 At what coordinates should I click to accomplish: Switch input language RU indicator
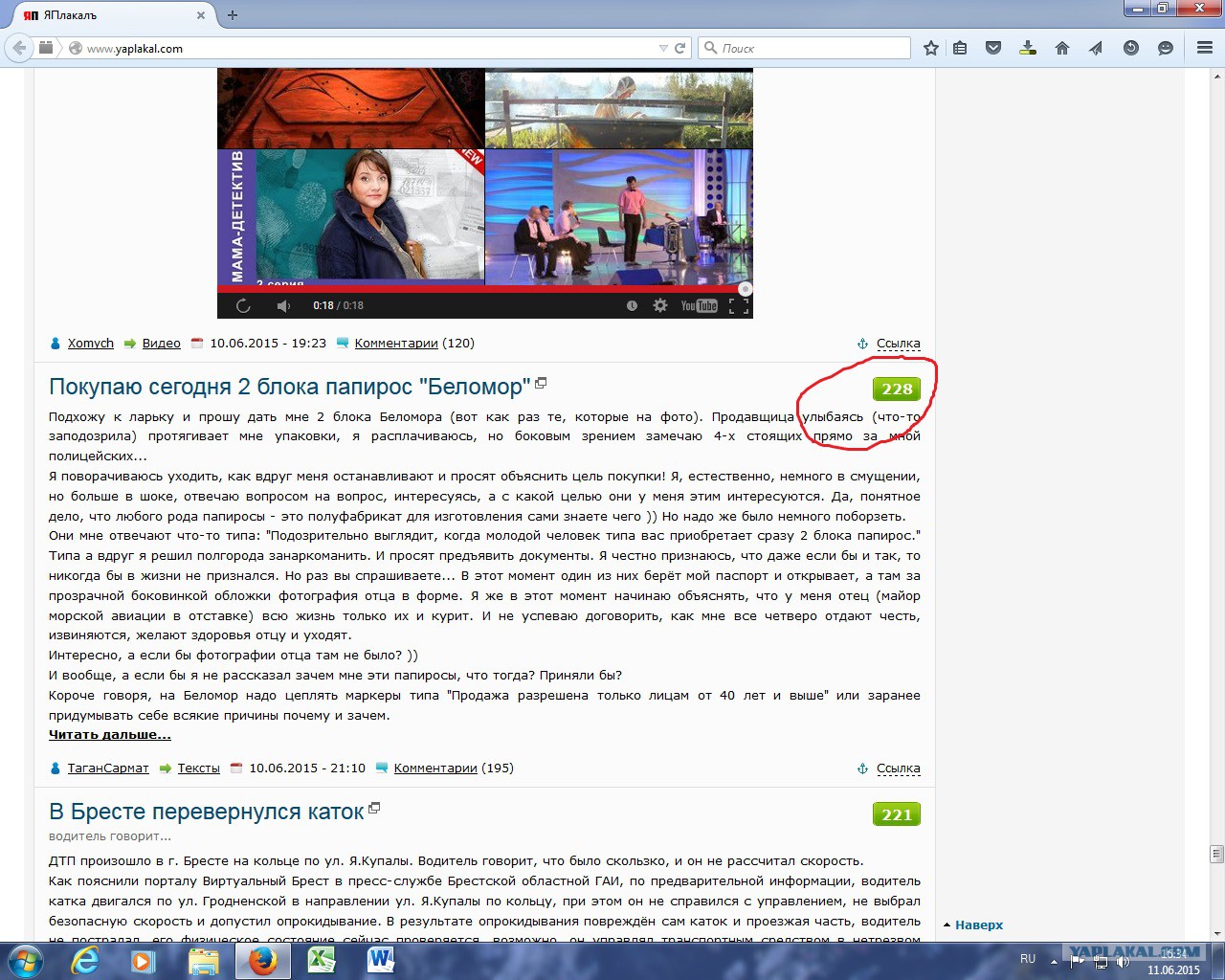tap(1028, 959)
